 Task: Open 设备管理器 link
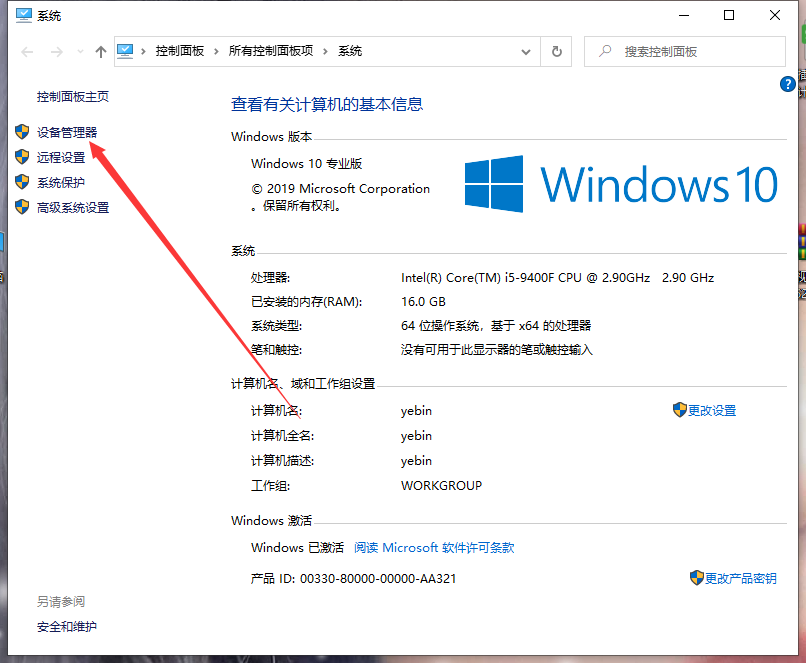(67, 132)
